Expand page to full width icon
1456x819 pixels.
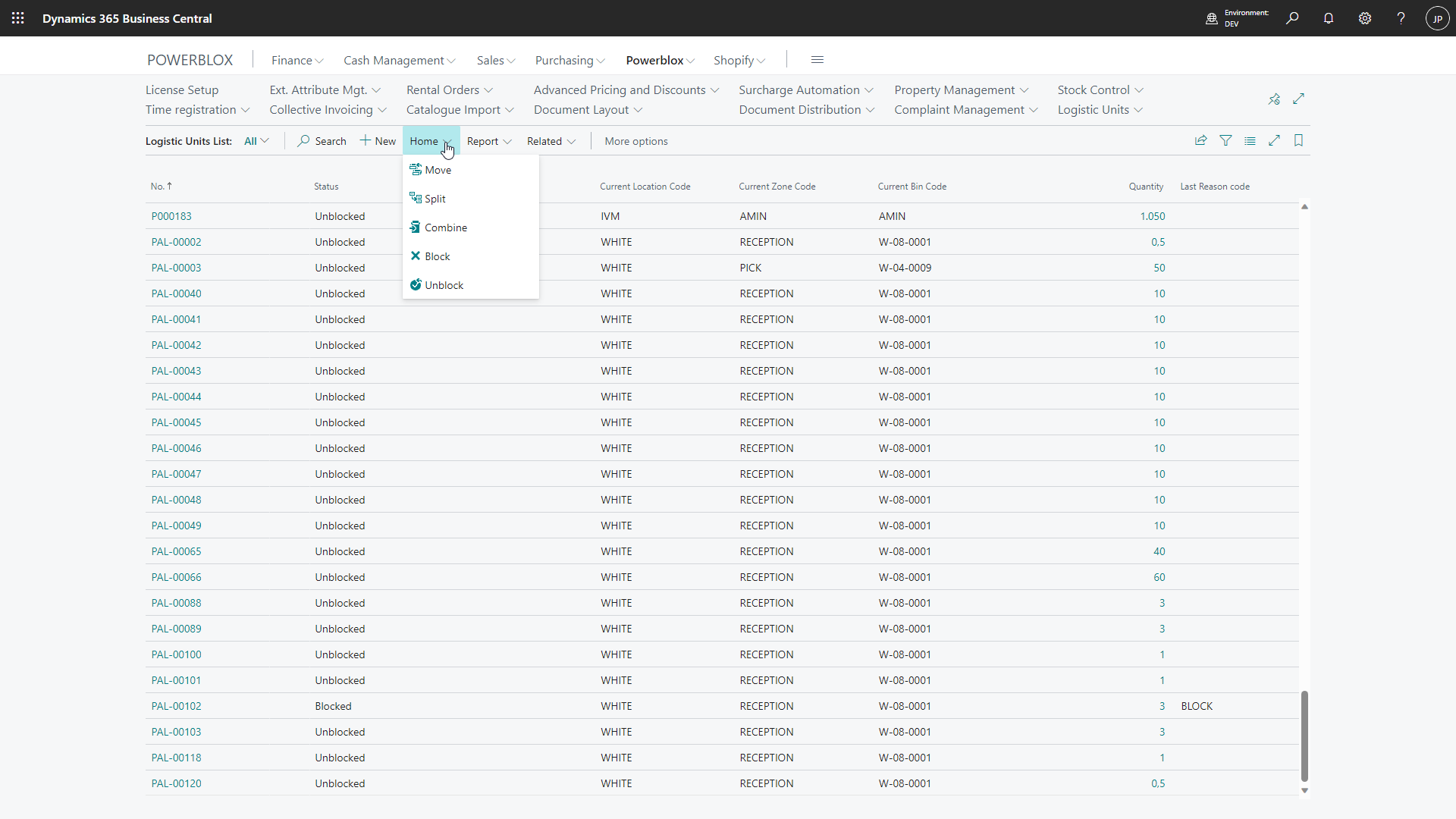(x=1274, y=140)
